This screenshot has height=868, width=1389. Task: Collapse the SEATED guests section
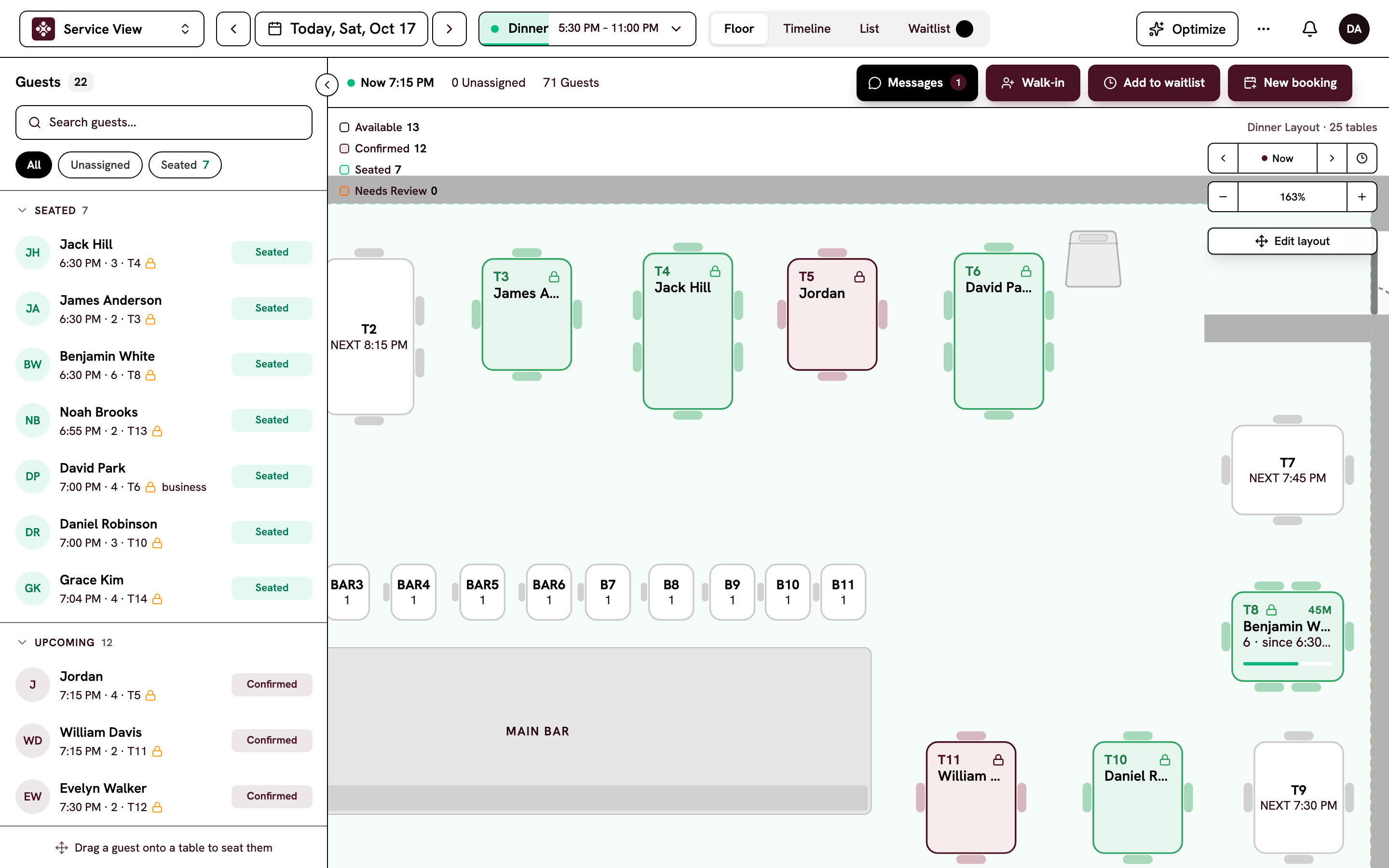(x=22, y=210)
